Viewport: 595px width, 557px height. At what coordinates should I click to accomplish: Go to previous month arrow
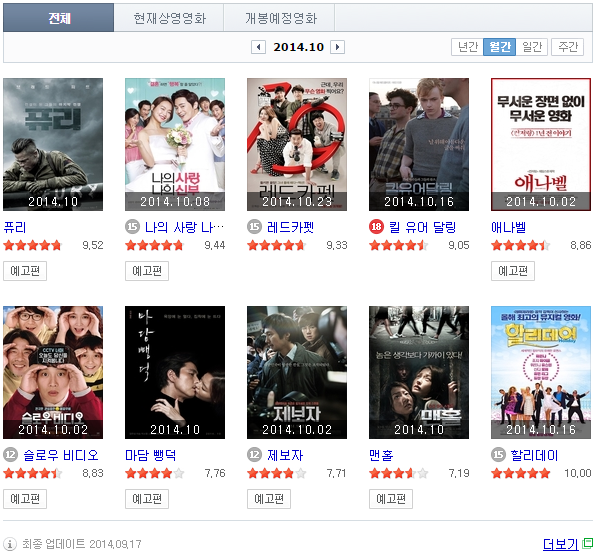click(258, 47)
